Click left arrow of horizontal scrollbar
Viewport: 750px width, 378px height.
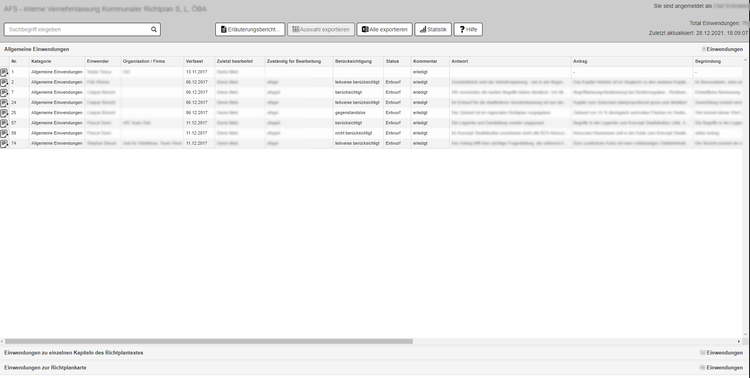[2, 342]
